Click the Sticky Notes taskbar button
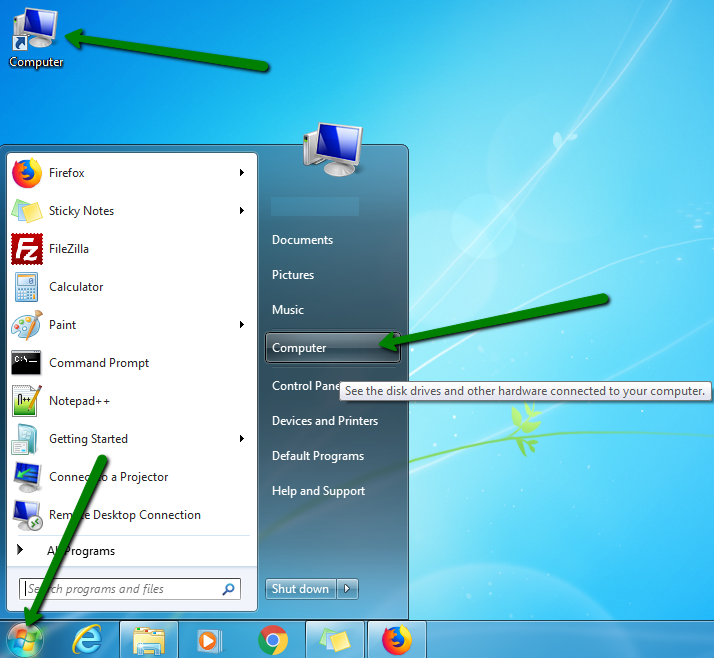 click(x=335, y=639)
